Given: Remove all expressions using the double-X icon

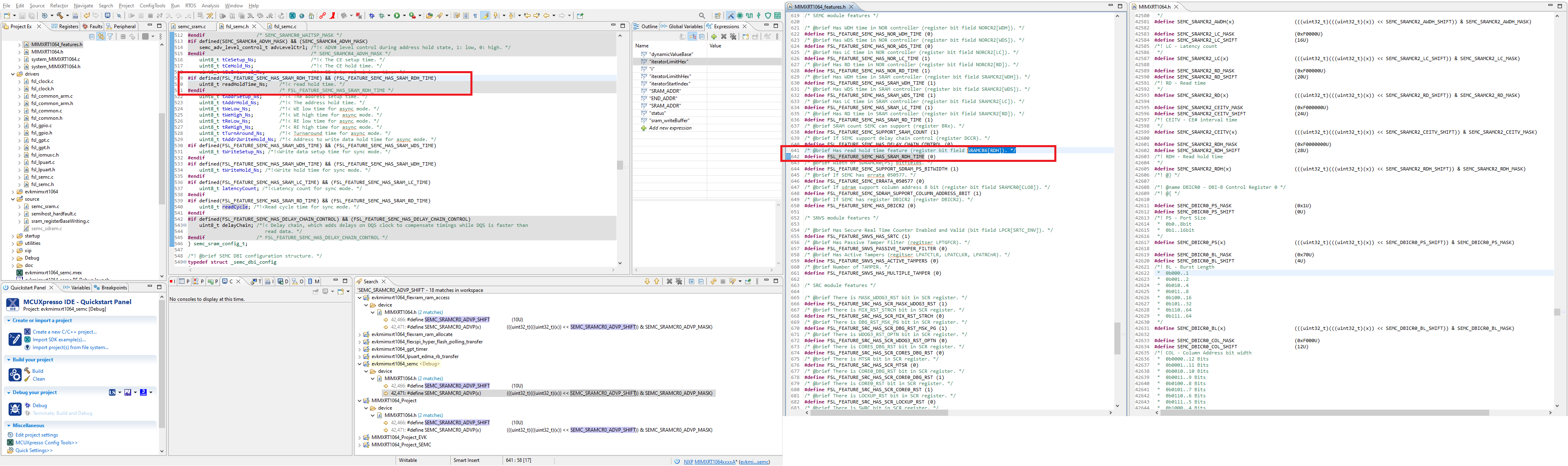Looking at the screenshot, I should point(733,36).
